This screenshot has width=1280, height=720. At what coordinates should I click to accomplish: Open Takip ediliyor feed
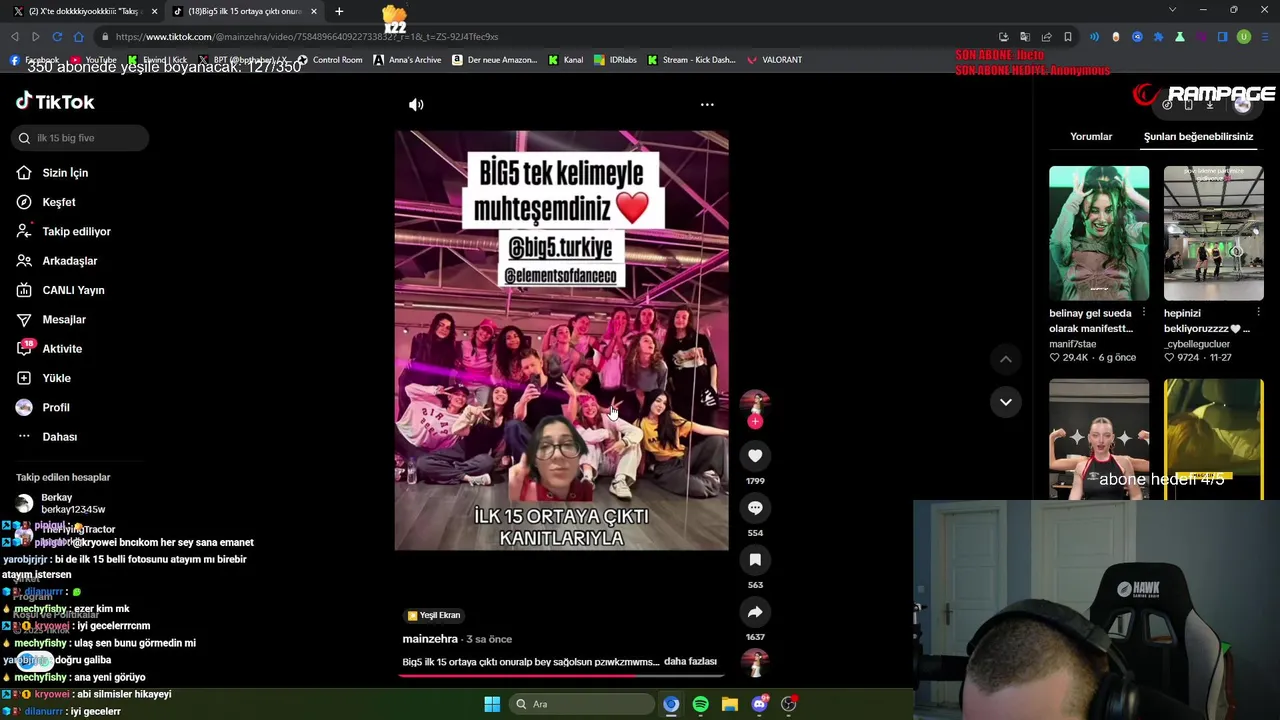pyautogui.click(x=76, y=231)
